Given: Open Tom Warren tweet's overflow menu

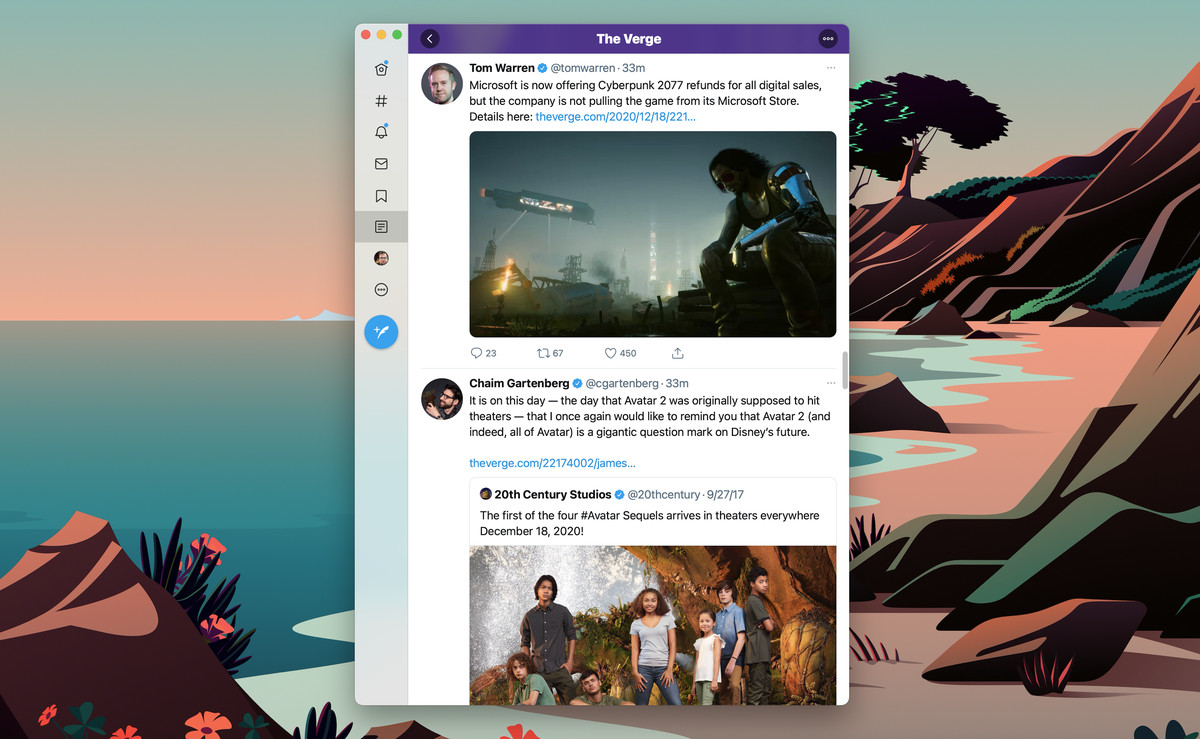Looking at the screenshot, I should pos(830,67).
